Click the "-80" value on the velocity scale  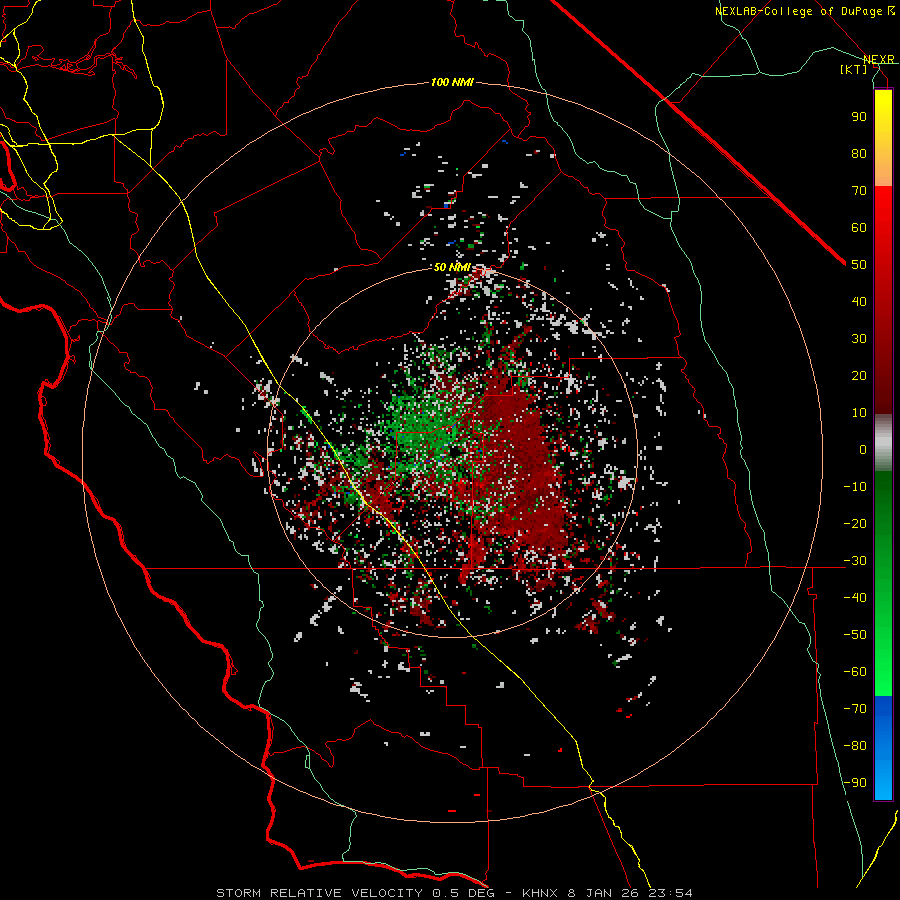point(855,746)
